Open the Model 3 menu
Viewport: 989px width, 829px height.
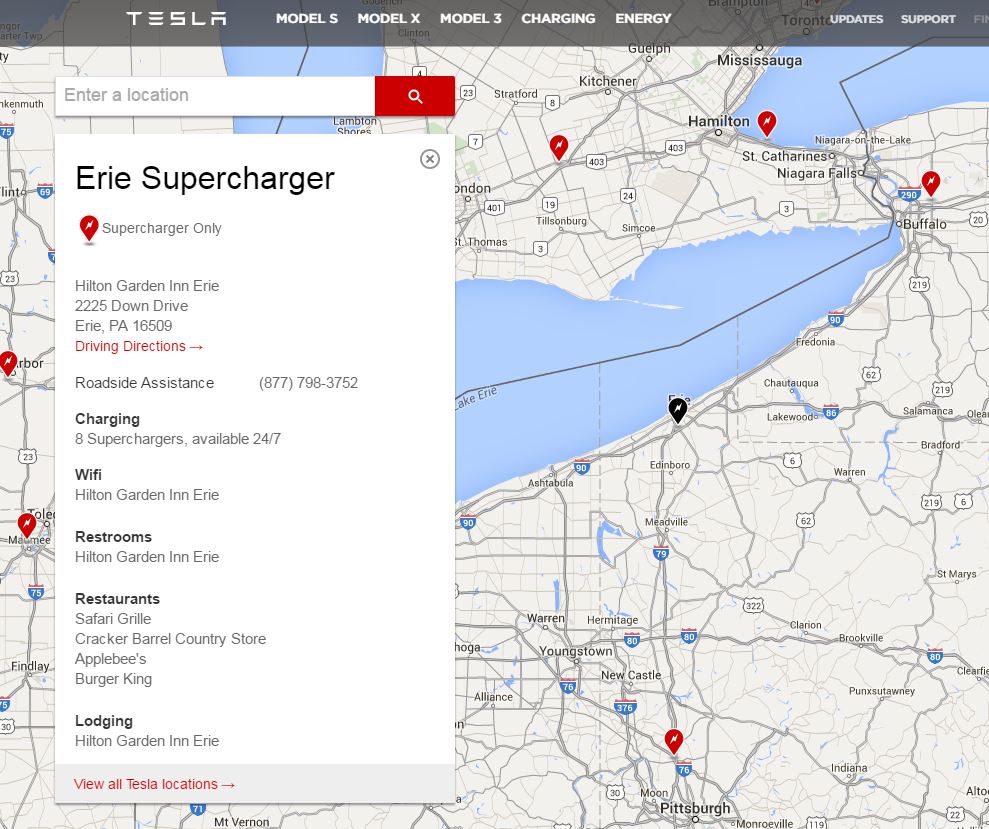[x=471, y=18]
